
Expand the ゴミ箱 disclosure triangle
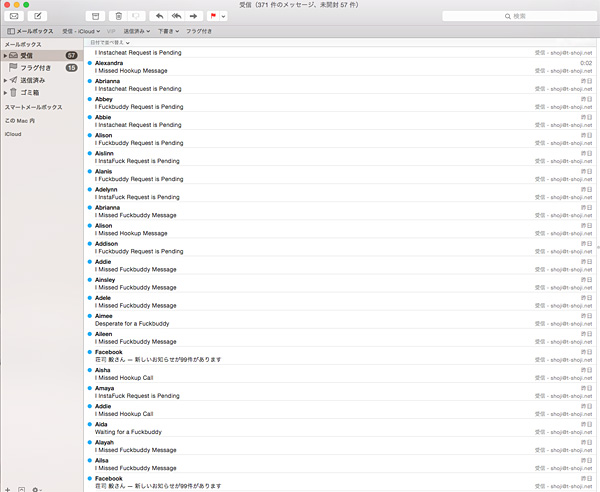(5, 93)
